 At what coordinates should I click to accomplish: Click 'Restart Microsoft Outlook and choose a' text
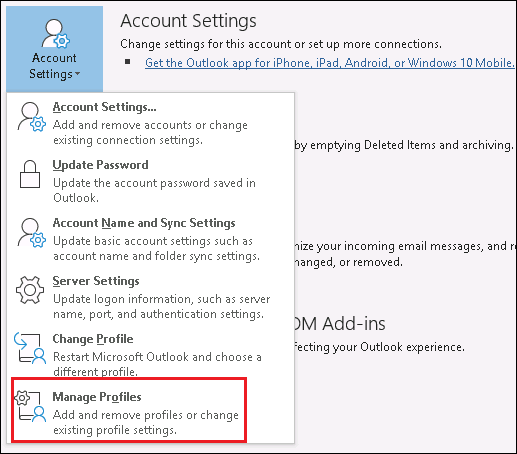[157, 357]
